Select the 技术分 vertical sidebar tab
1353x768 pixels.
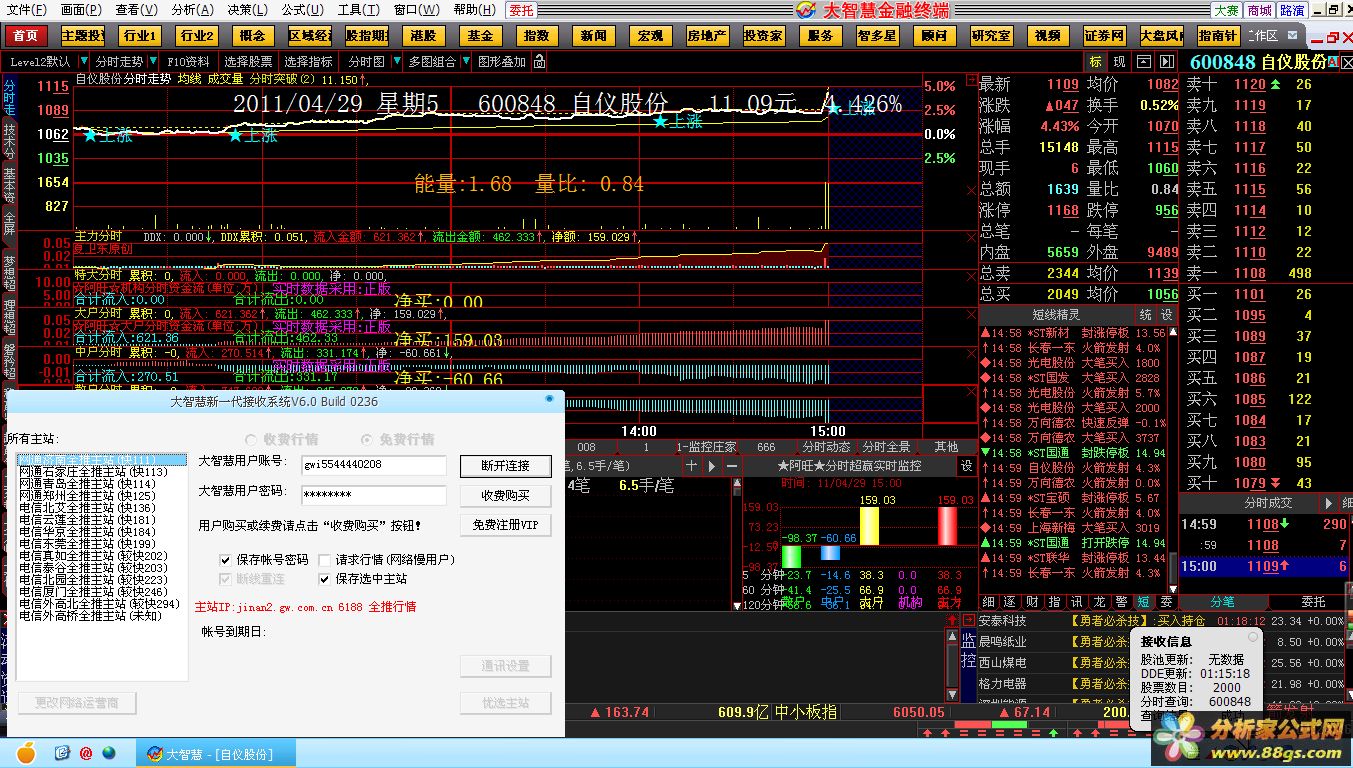9,142
